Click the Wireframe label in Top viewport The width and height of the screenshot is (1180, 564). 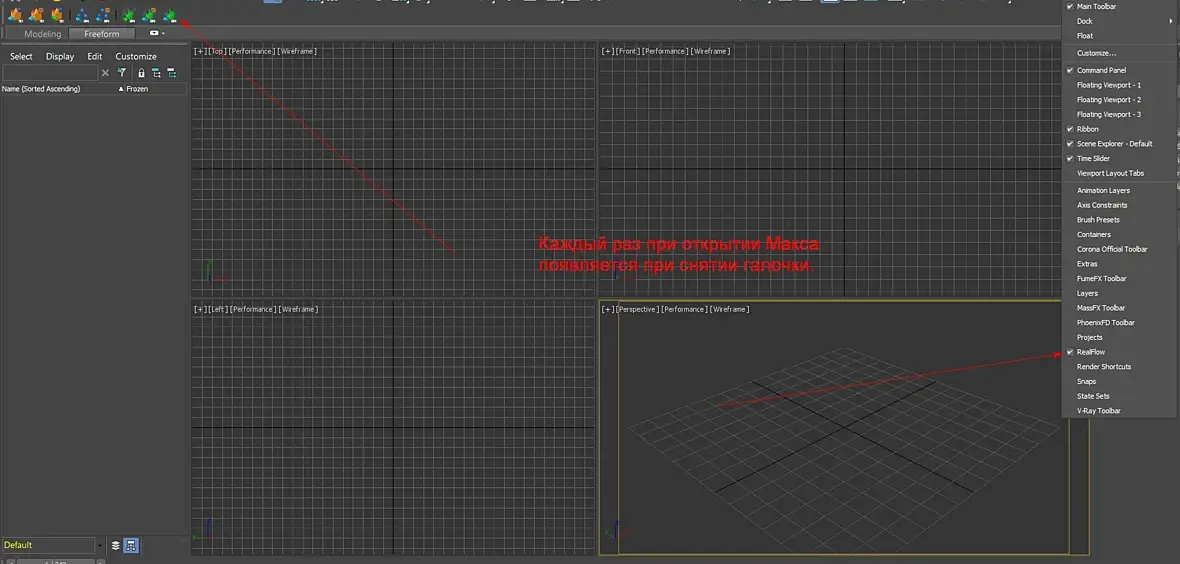297,51
